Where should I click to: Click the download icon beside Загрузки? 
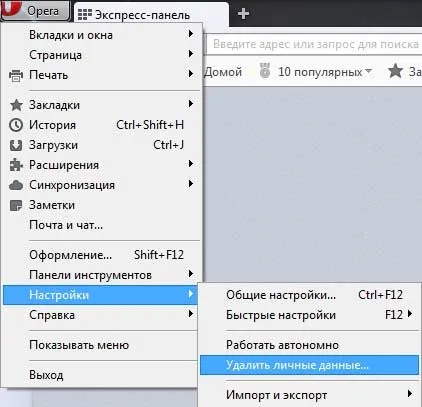click(16, 145)
